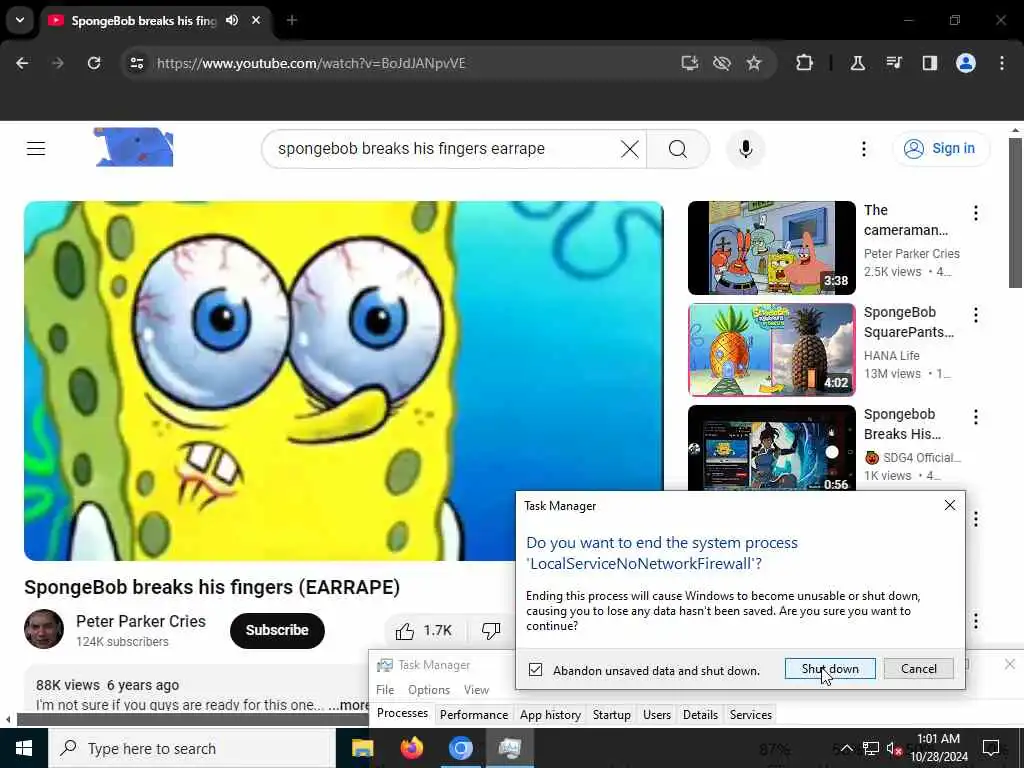Click the taskbar search box
Screen dimensions: 1024x768
click(191, 748)
